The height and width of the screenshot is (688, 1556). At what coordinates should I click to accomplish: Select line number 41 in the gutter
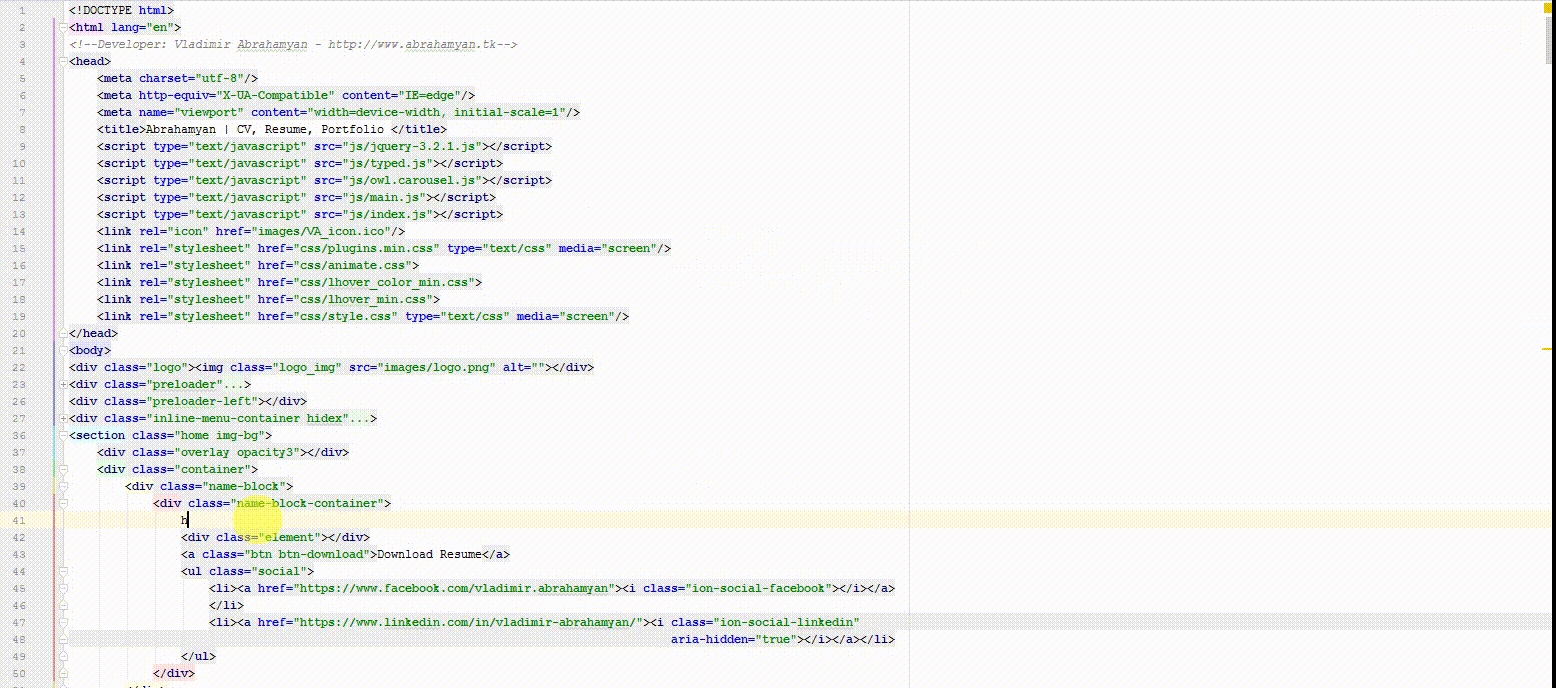(x=19, y=520)
